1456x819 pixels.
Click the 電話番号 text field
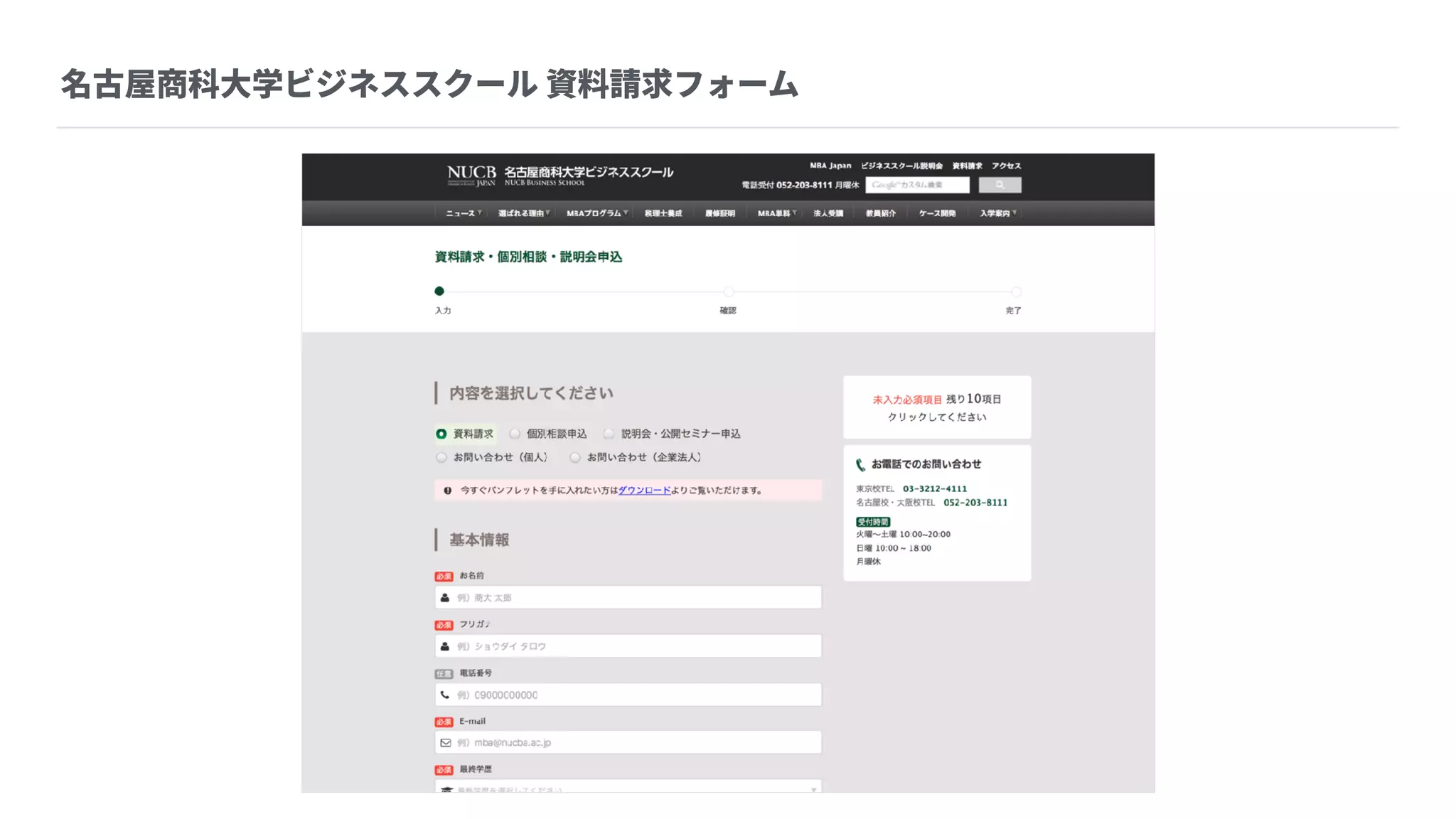tap(628, 695)
